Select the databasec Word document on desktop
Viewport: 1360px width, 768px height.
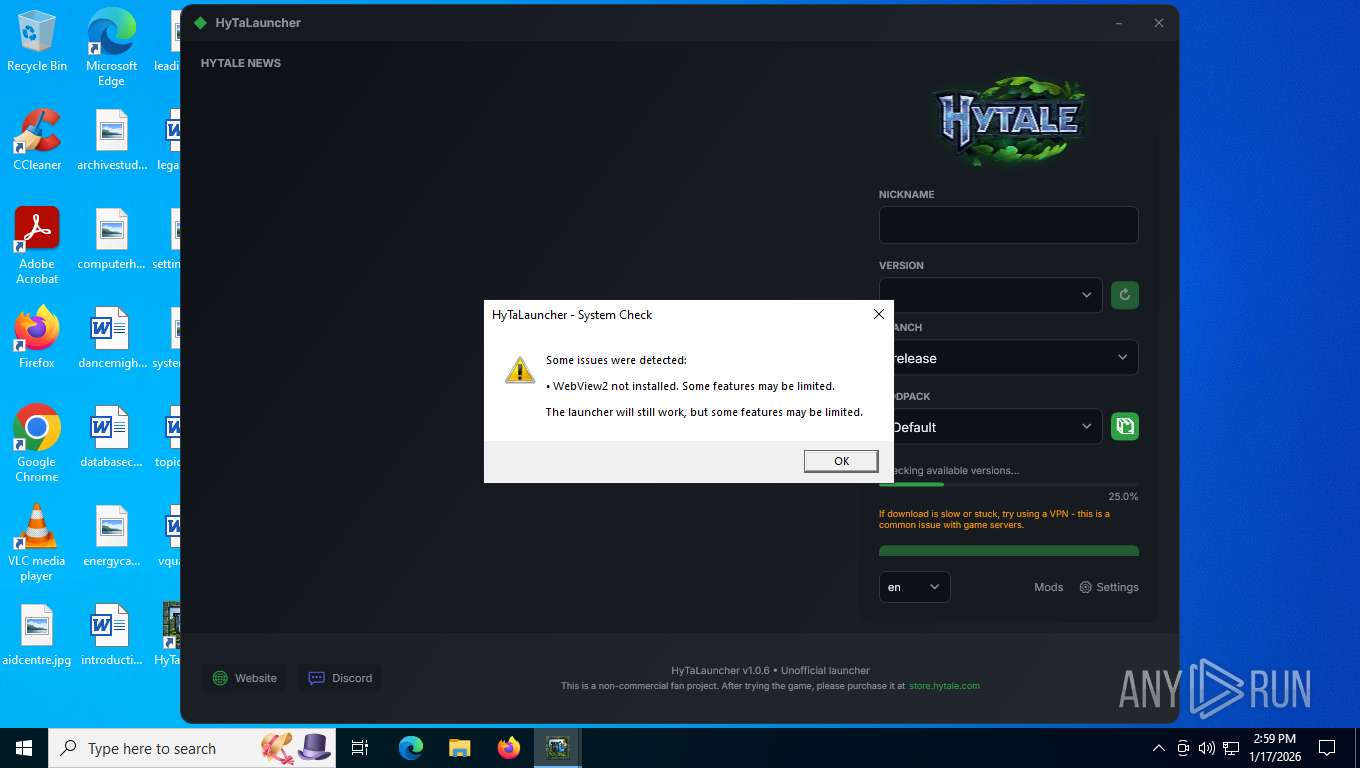pos(112,437)
